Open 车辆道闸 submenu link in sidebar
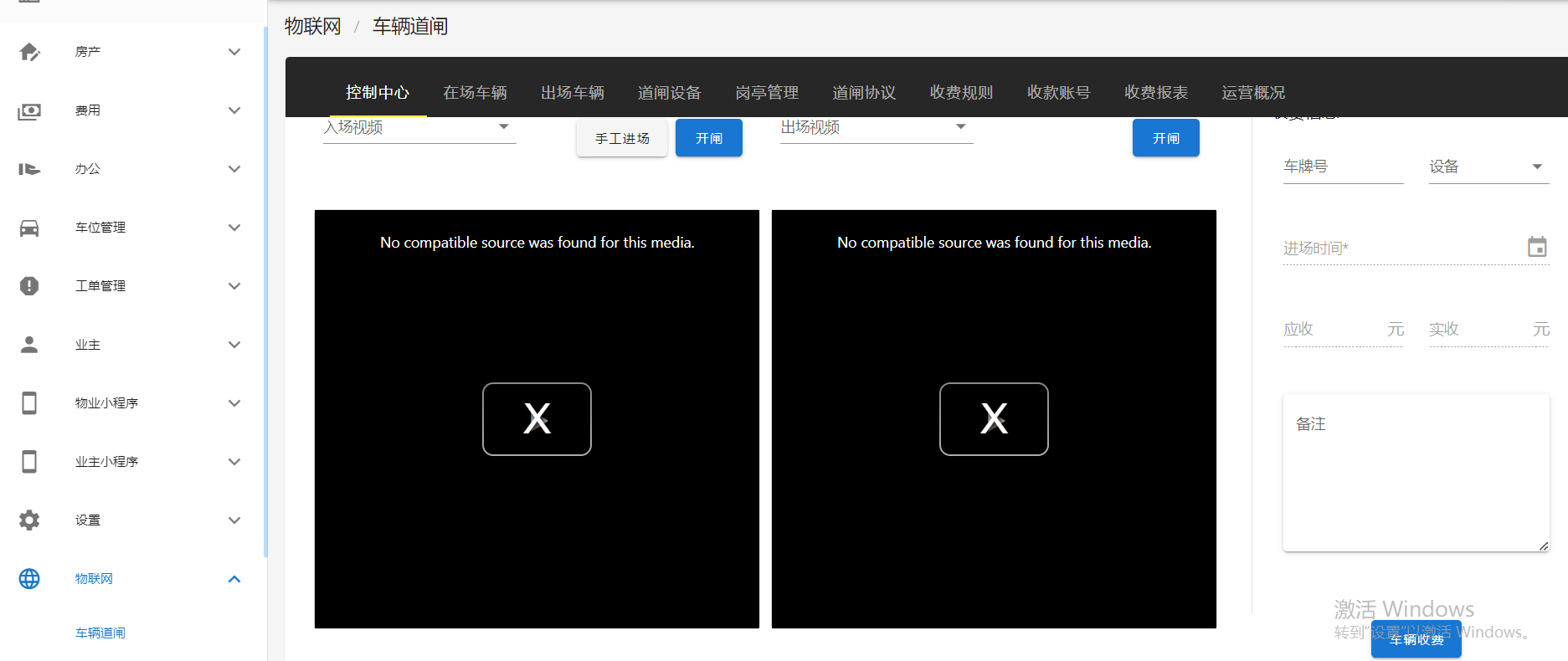This screenshot has height=661, width=1568. [x=100, y=633]
